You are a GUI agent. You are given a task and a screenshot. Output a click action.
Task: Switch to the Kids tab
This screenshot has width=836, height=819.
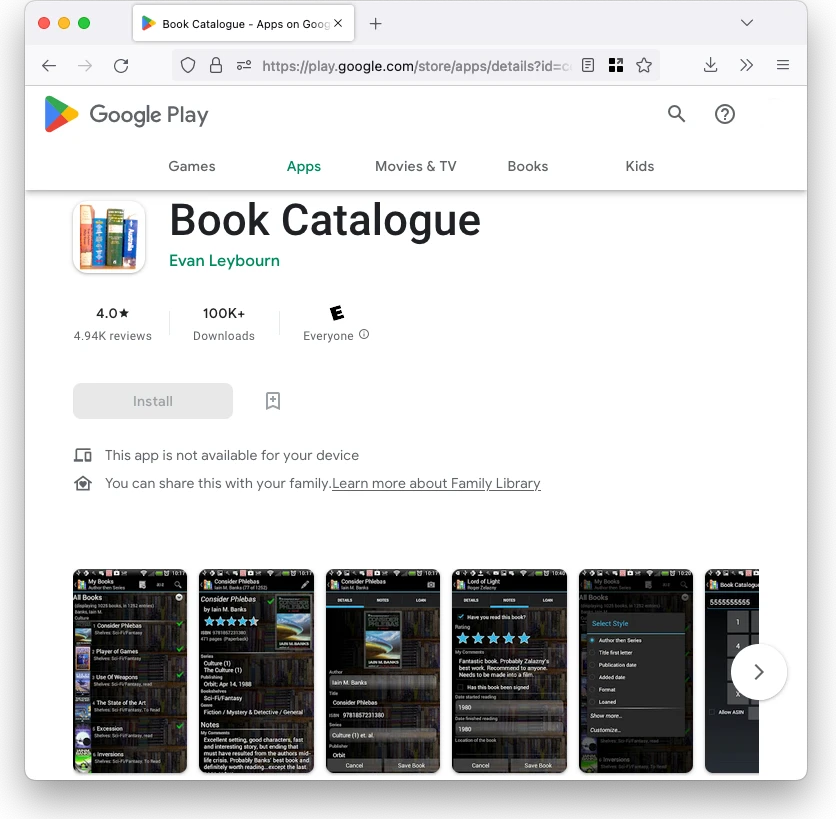point(640,166)
